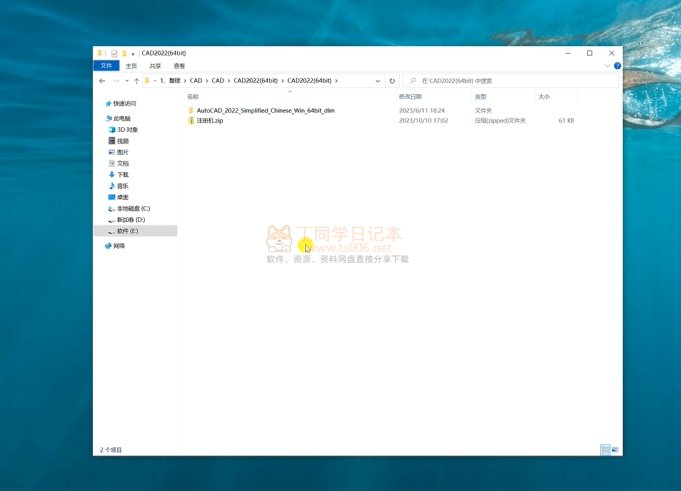Refresh the current folder view
681x491 pixels.
click(392, 81)
